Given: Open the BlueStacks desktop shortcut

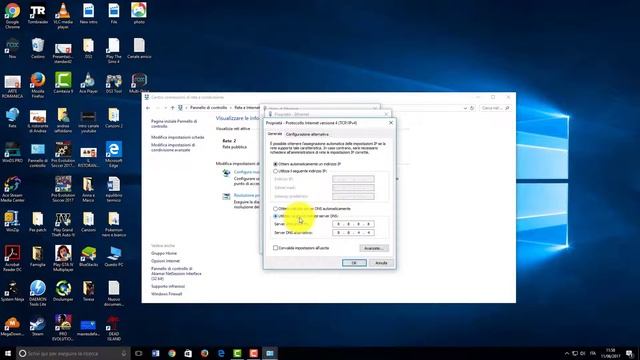Looking at the screenshot, I should 88,256.
